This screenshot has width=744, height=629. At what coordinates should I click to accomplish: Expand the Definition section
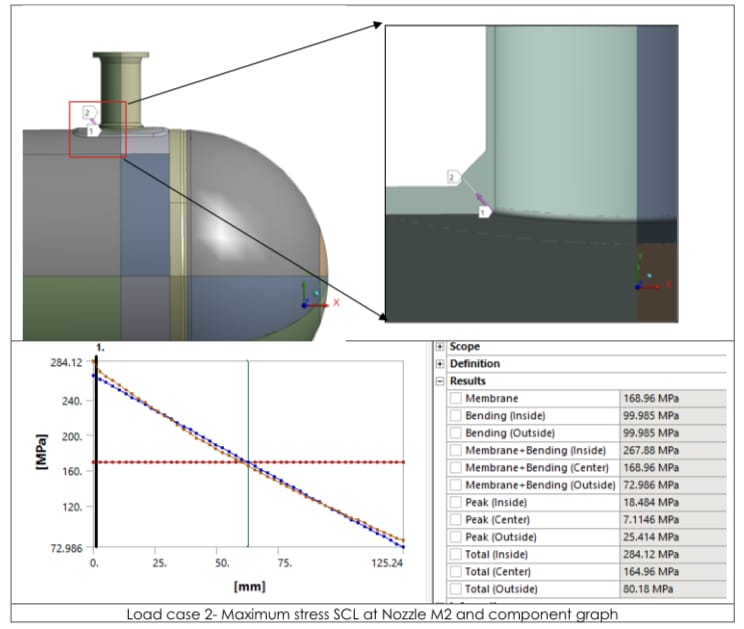441,363
